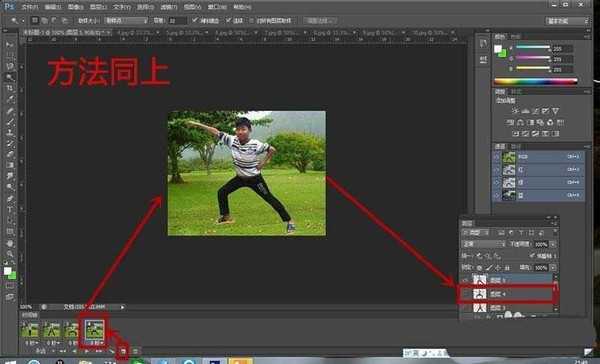Select layer 图层 3 in Layers panel

[508, 308]
